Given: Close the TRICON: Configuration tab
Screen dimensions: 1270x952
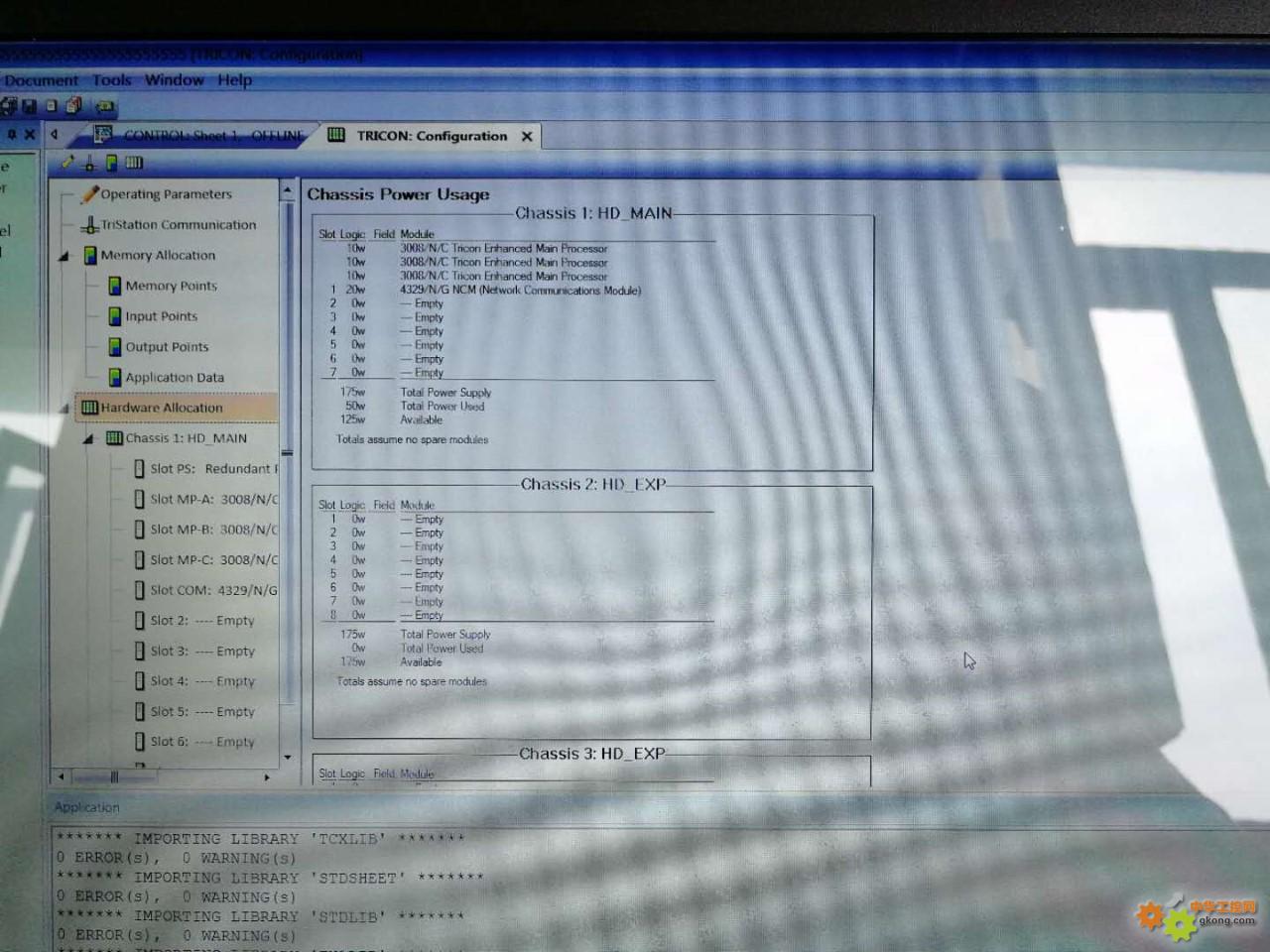Looking at the screenshot, I should coord(528,137).
